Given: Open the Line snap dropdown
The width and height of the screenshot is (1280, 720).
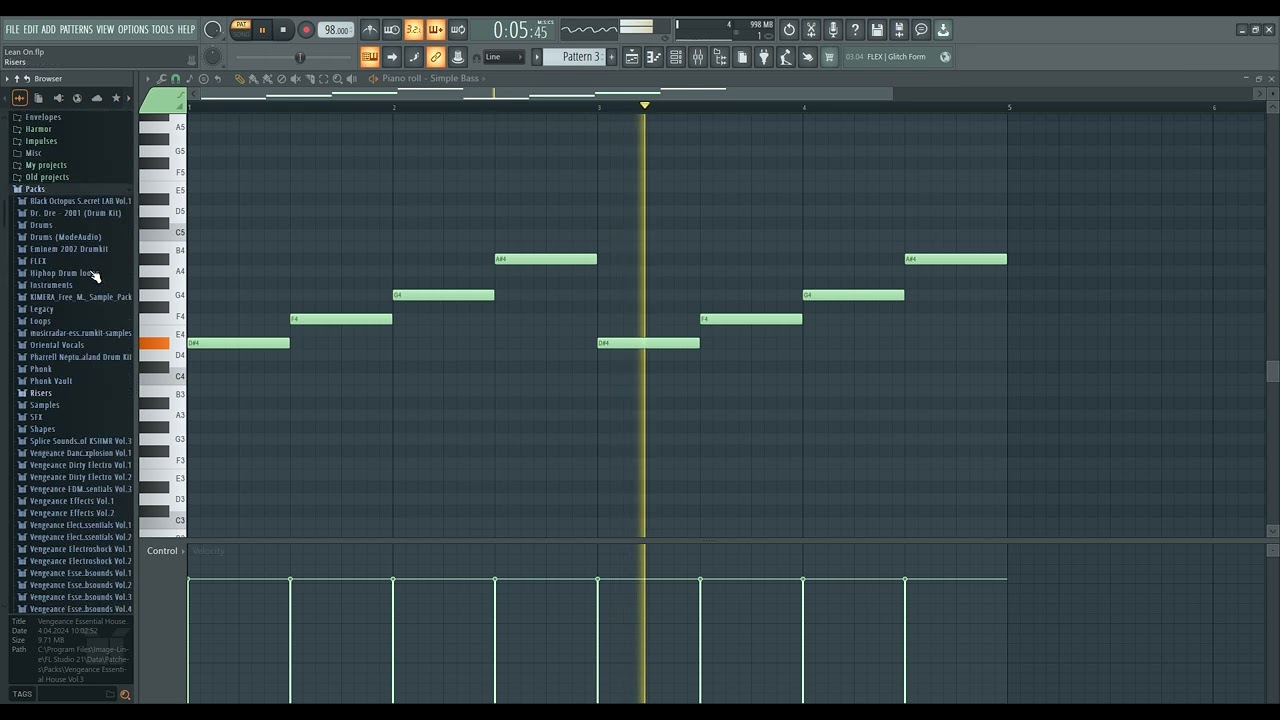Looking at the screenshot, I should 504,57.
